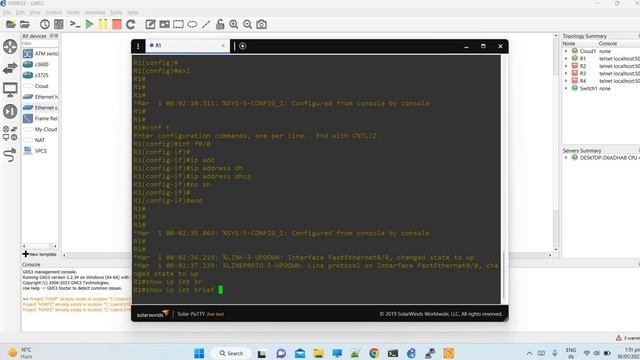Open the View menu
640x360 pixels.
pyautogui.click(x=35, y=13)
